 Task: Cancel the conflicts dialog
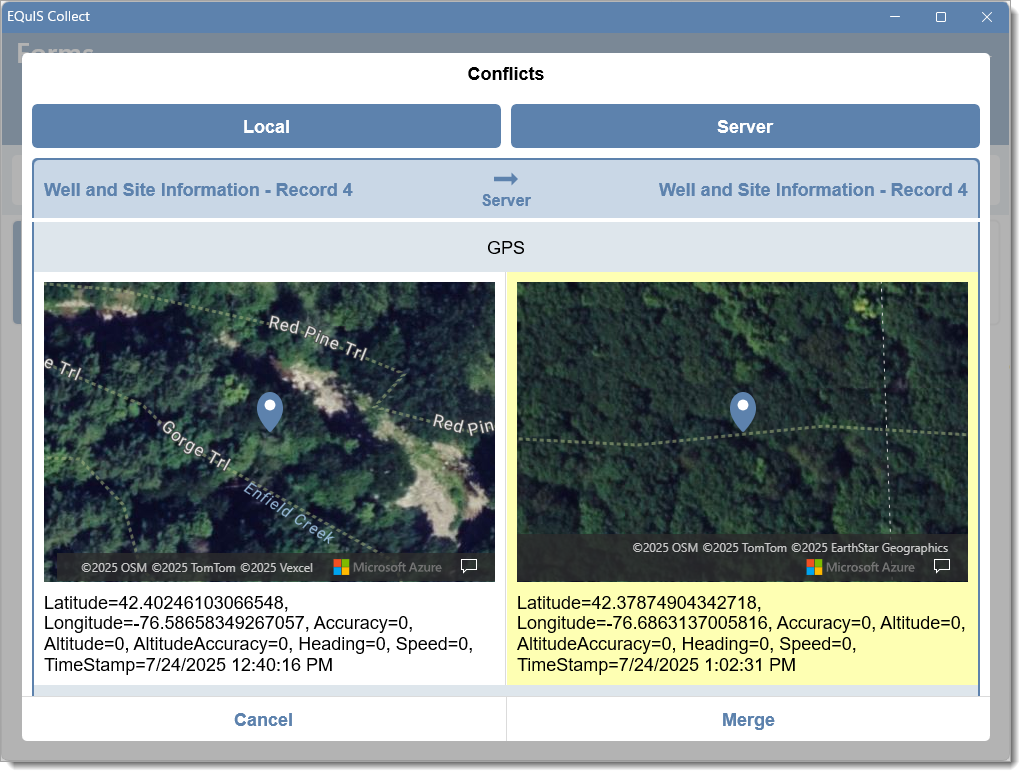264,719
